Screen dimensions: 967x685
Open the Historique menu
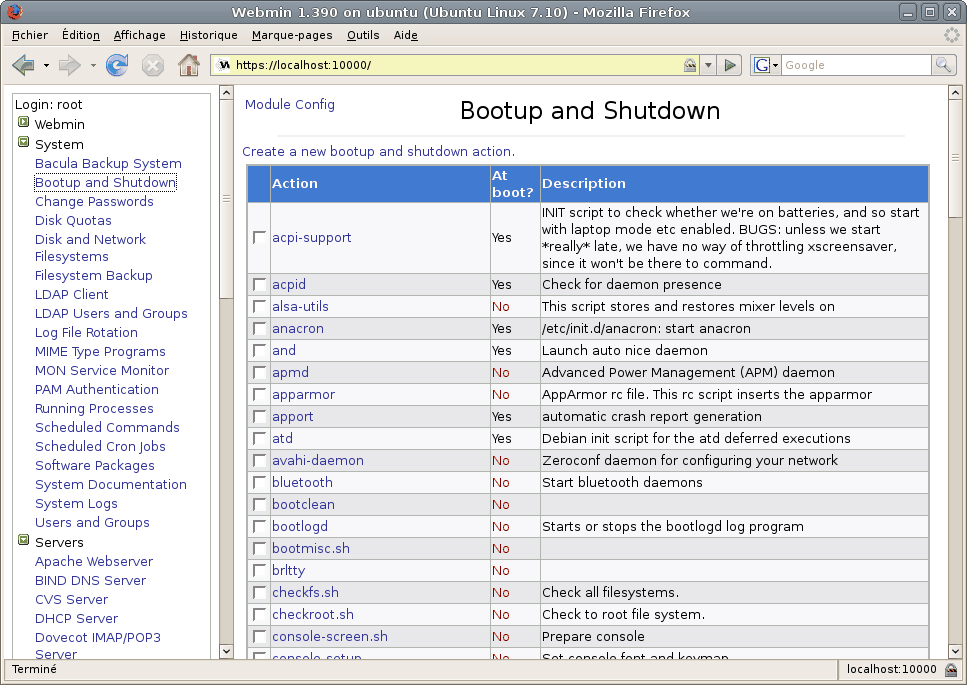(x=208, y=35)
